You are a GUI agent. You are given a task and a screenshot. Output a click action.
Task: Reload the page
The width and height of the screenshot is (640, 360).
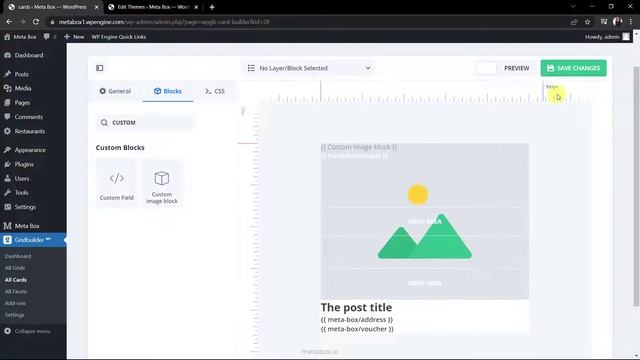[x=36, y=22]
